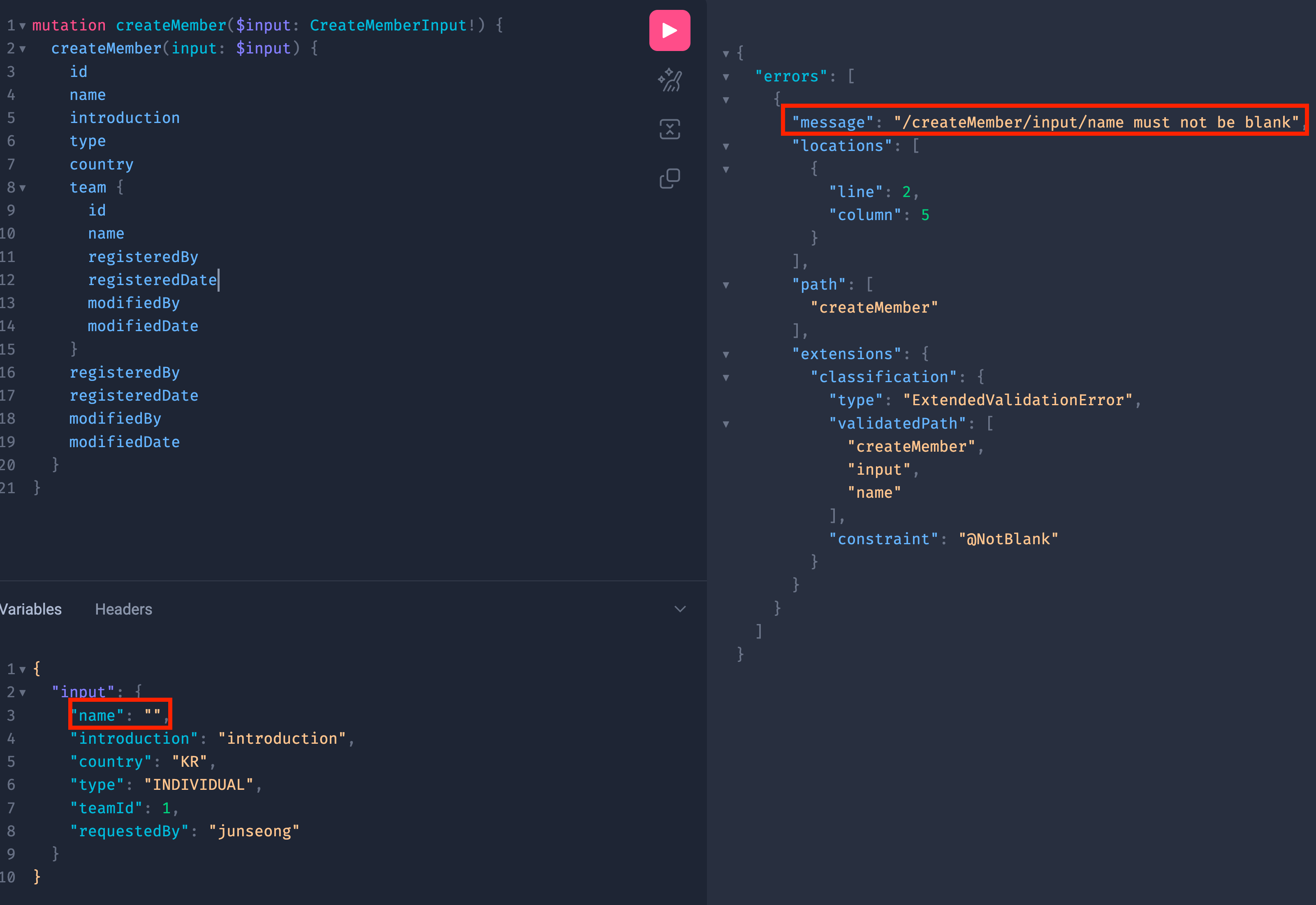
Task: Click the "junseong" requestedBy value
Action: tap(254, 831)
